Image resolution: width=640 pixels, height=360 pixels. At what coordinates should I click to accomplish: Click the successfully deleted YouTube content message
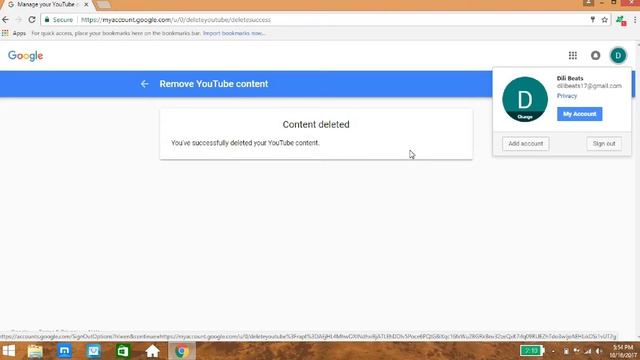[x=245, y=143]
